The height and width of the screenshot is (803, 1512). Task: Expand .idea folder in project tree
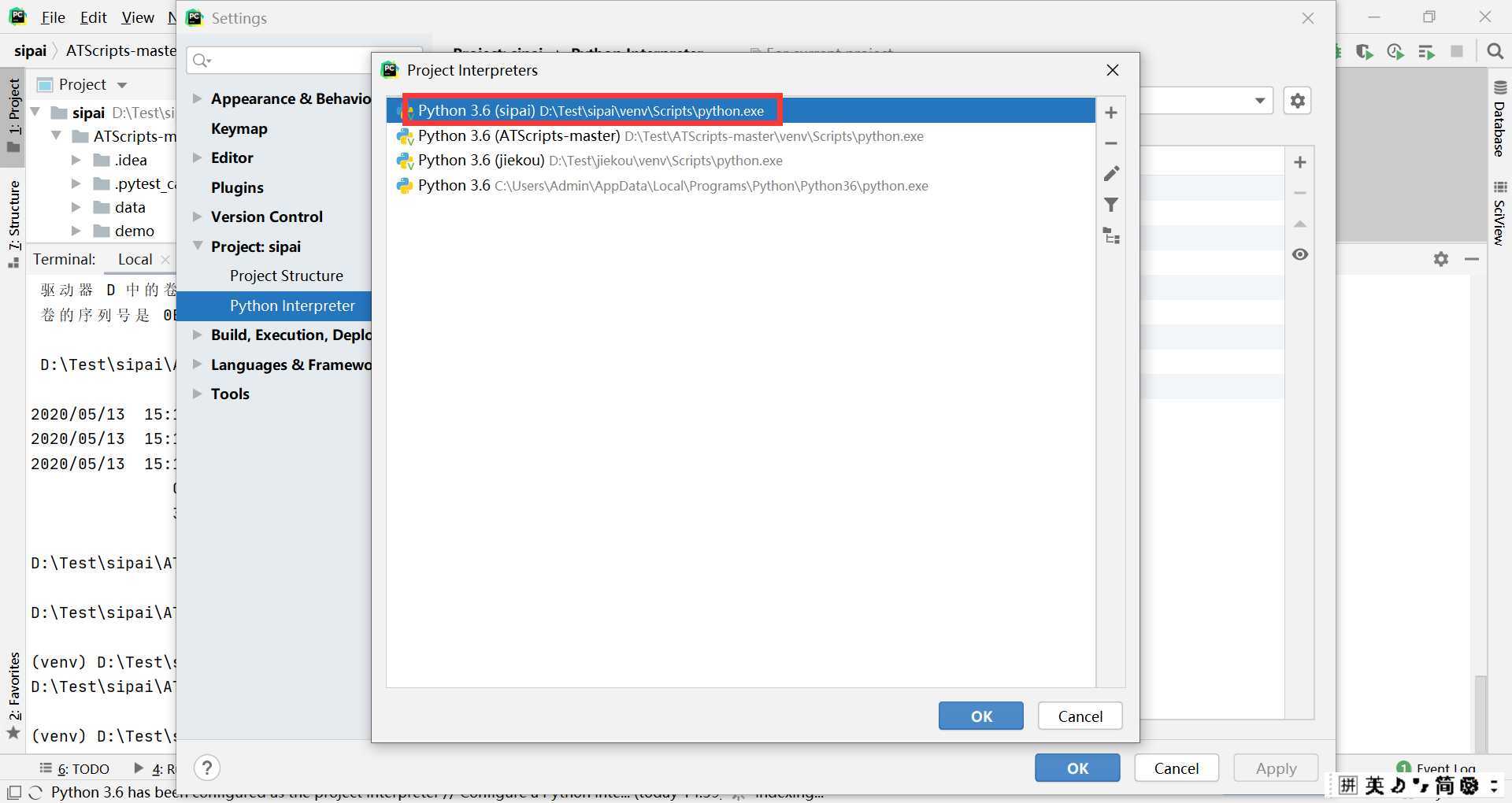76,160
